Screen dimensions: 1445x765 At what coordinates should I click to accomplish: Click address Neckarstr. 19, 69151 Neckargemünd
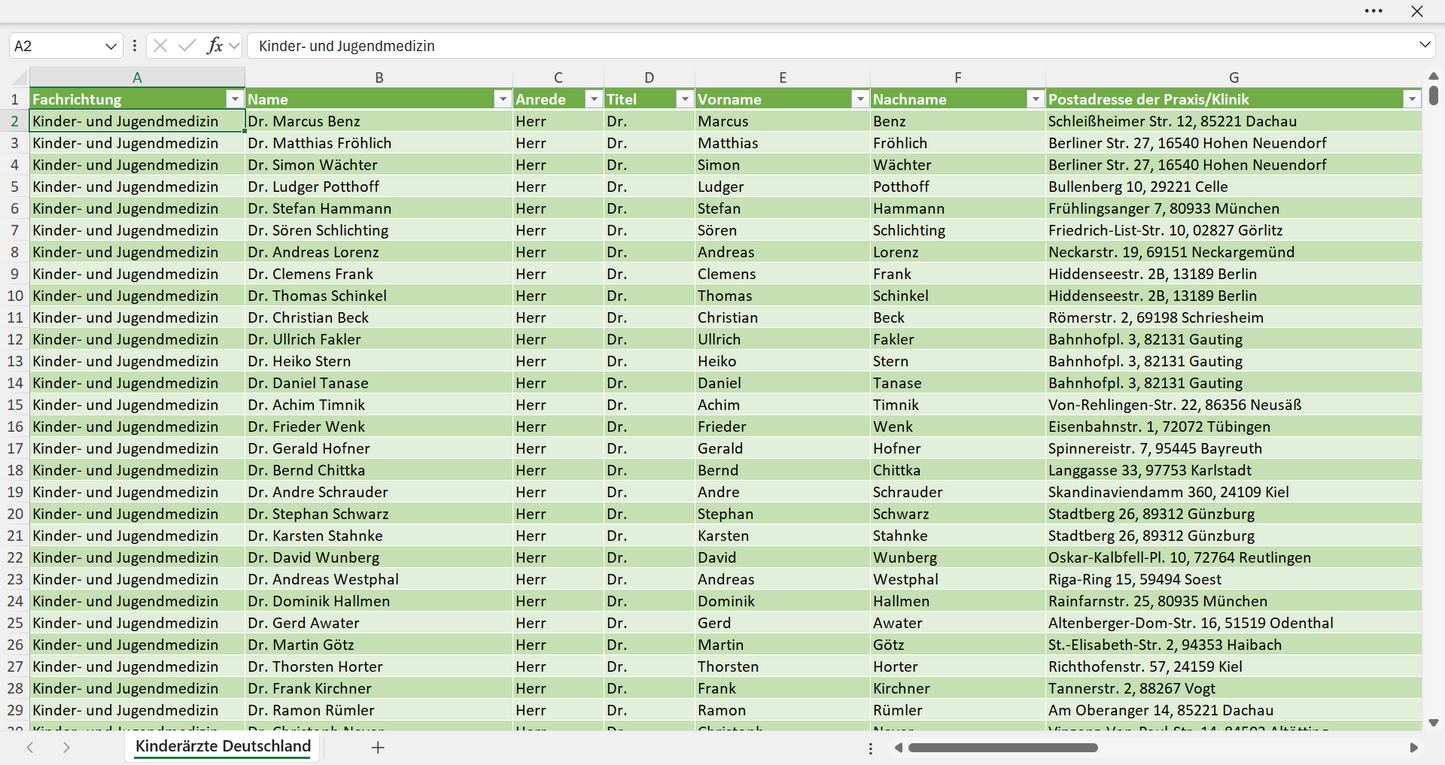click(1234, 252)
